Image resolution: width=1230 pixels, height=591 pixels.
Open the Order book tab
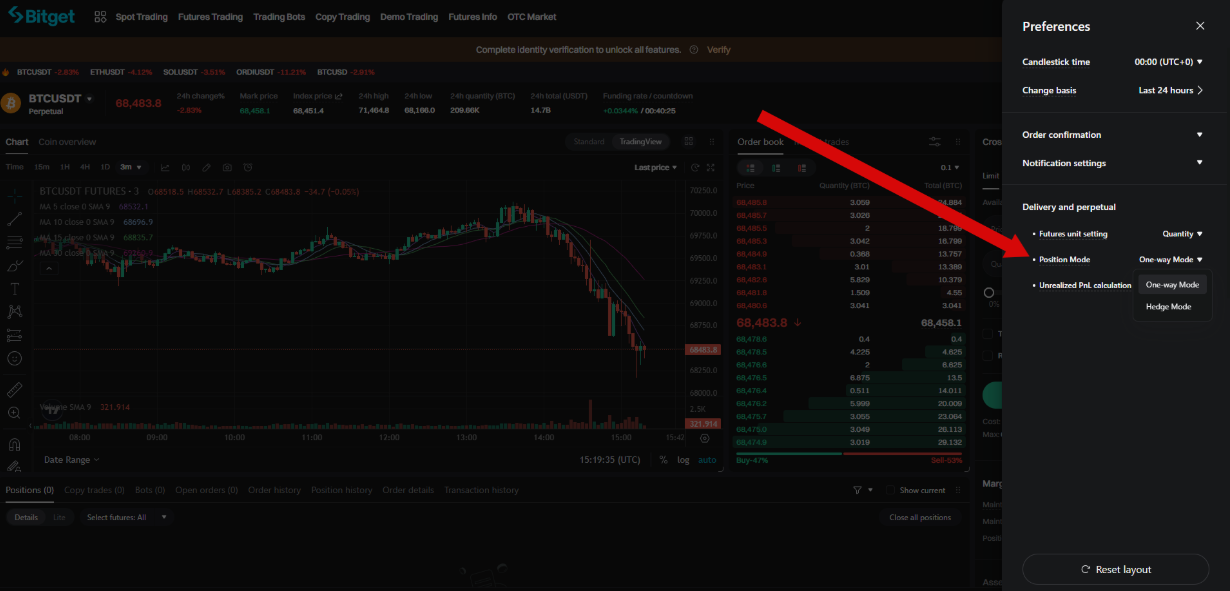[x=761, y=142]
